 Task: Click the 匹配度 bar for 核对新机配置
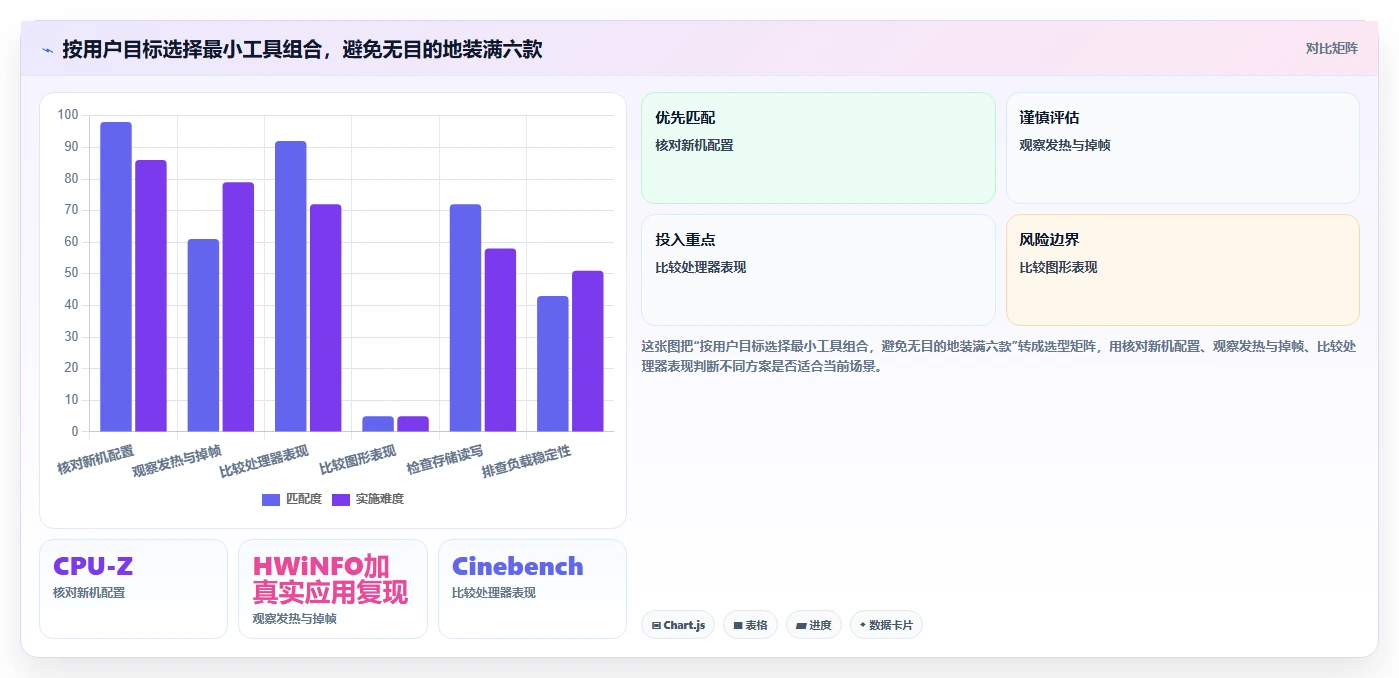point(116,277)
